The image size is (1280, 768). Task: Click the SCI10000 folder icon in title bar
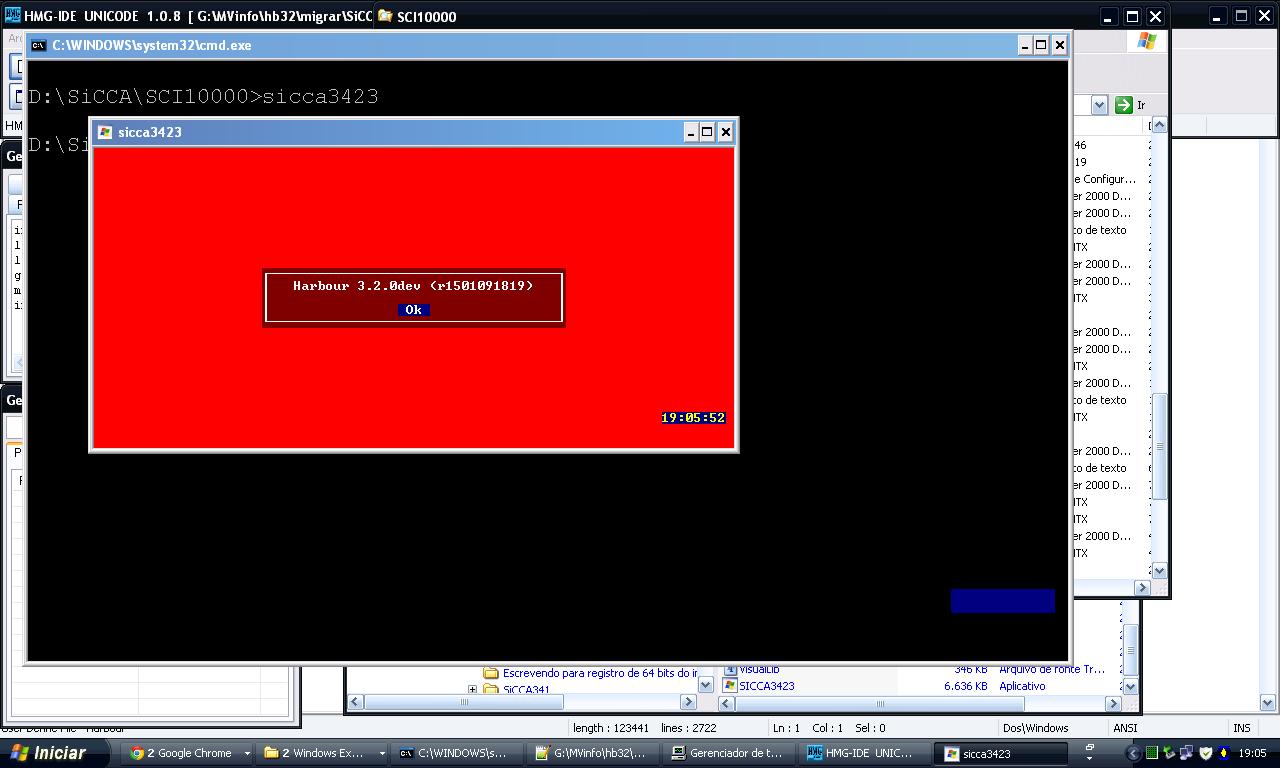tap(385, 16)
